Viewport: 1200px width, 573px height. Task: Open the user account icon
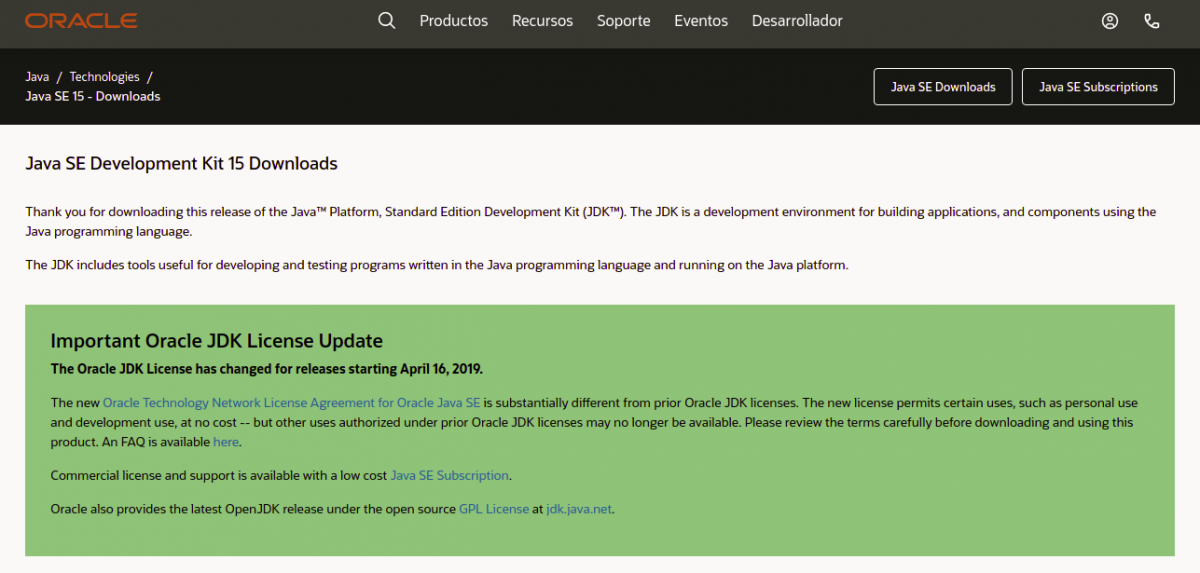(1109, 21)
